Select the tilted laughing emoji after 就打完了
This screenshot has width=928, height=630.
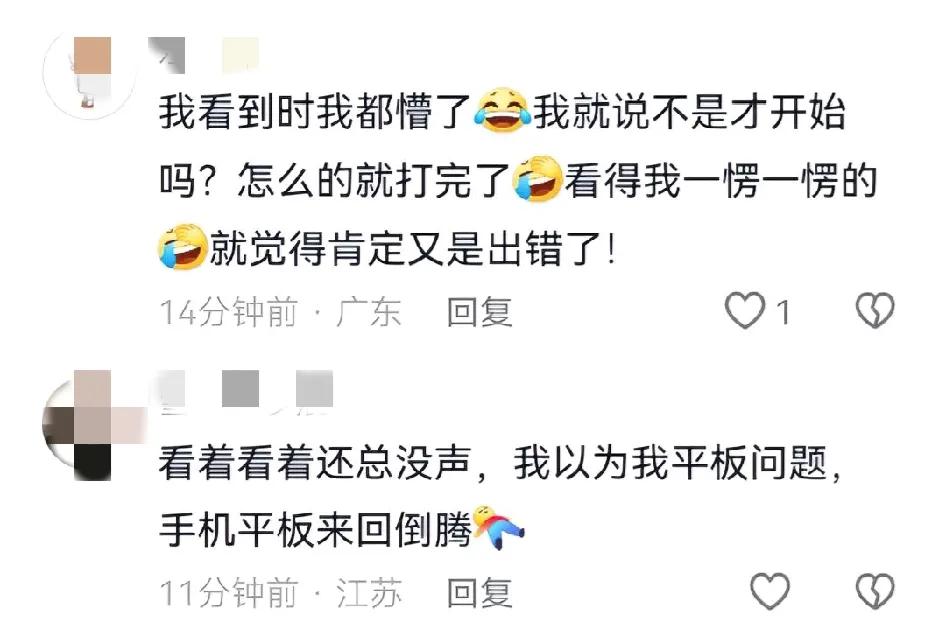coord(537,179)
